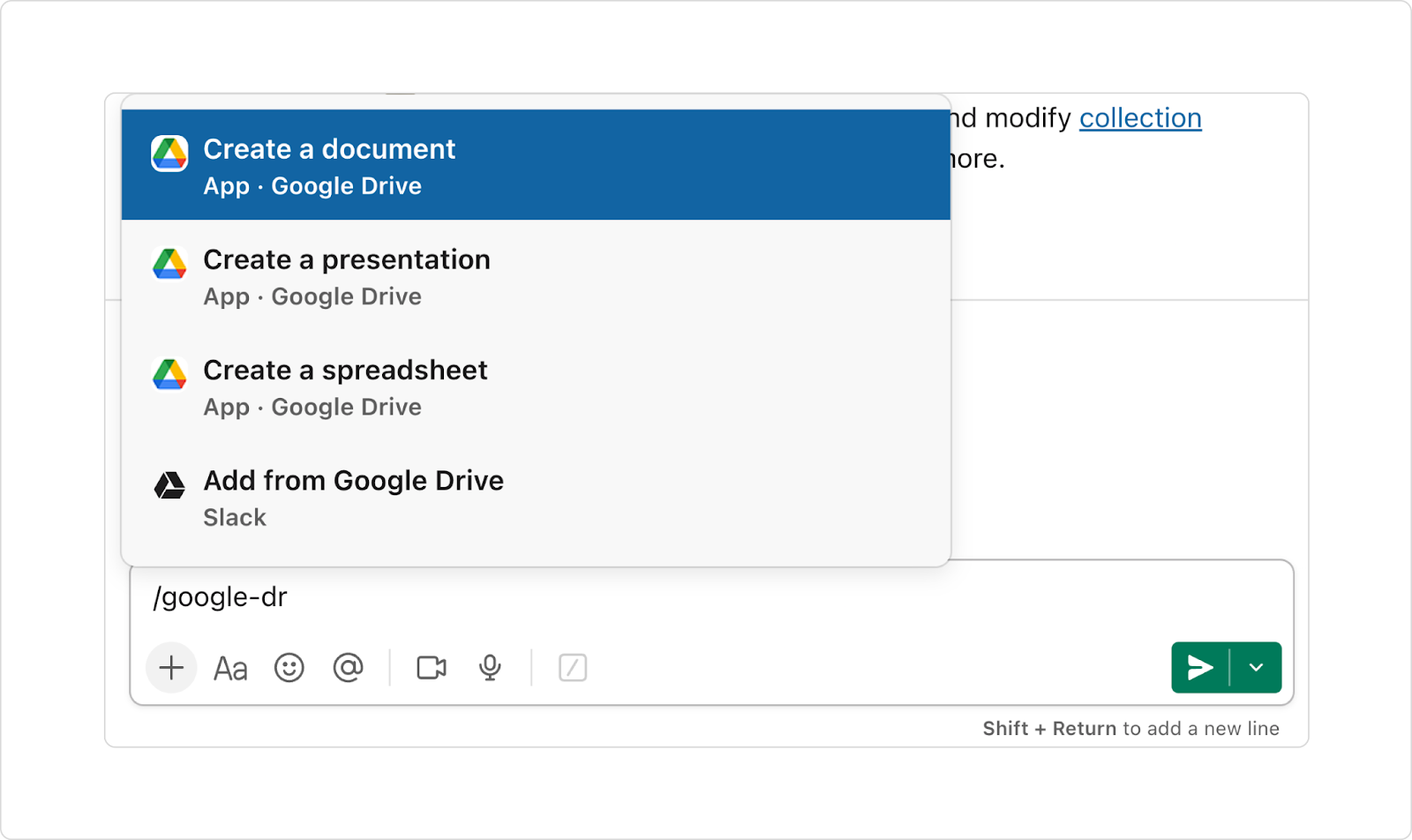Toggle the Aa text formatting toolbar
The height and width of the screenshot is (840, 1412).
click(x=230, y=668)
